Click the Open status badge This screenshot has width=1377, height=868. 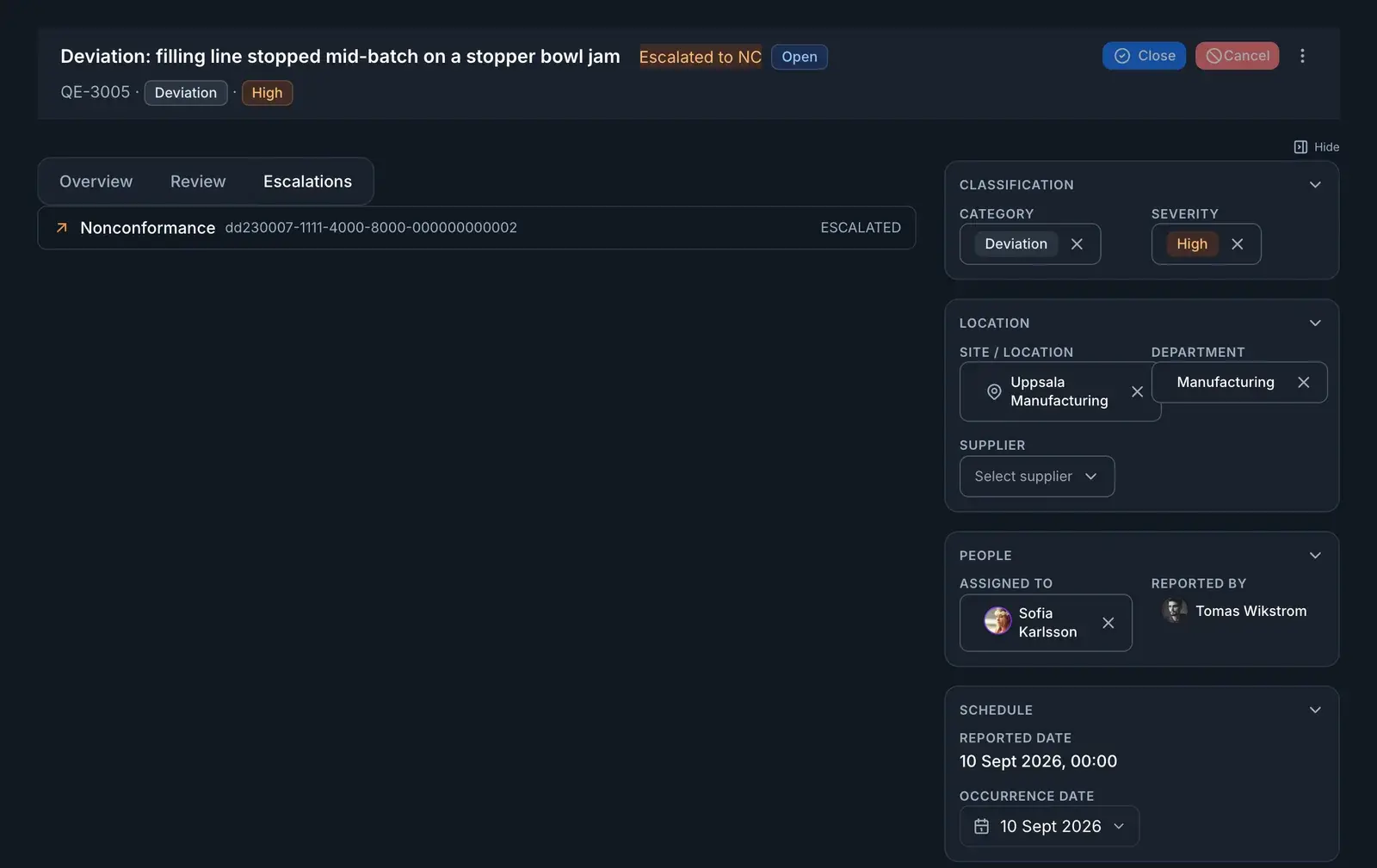pos(800,57)
